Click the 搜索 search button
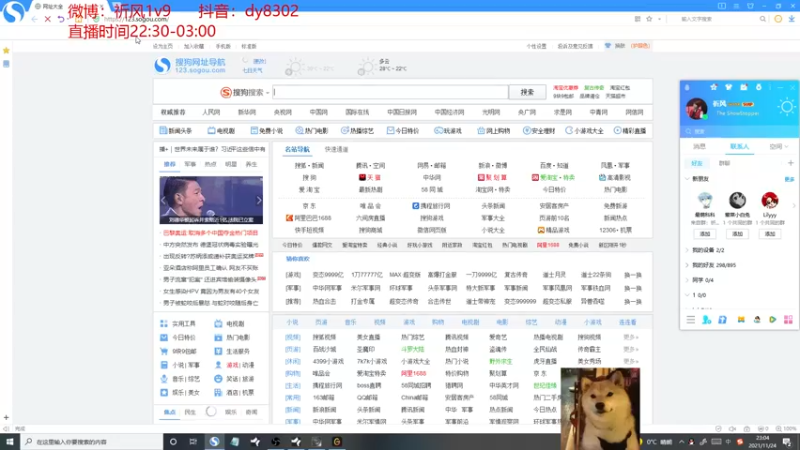 click(527, 92)
